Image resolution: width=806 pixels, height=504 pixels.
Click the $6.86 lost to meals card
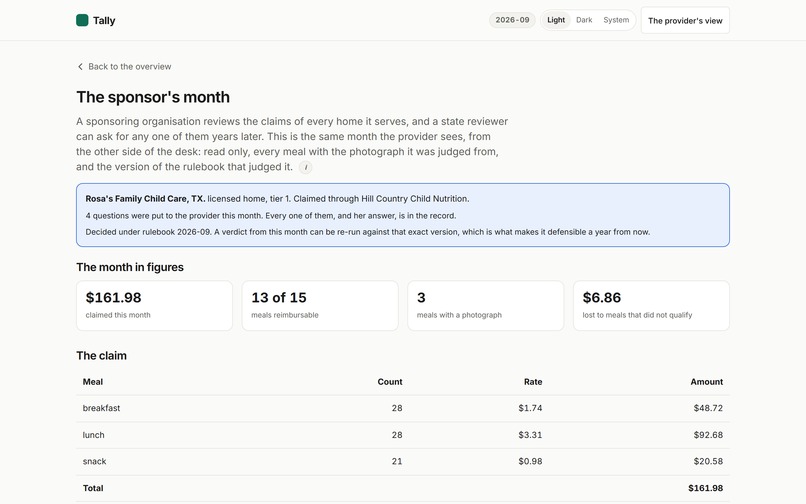(x=651, y=305)
